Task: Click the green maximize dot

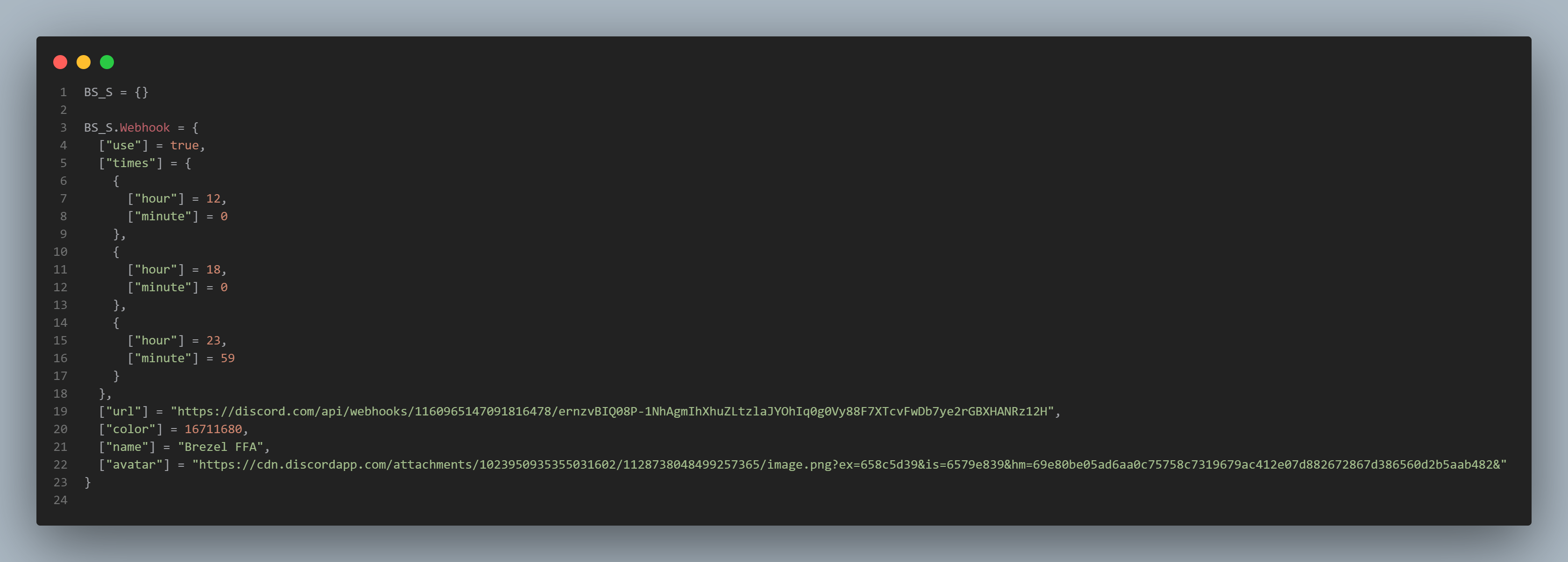Action: (x=106, y=62)
